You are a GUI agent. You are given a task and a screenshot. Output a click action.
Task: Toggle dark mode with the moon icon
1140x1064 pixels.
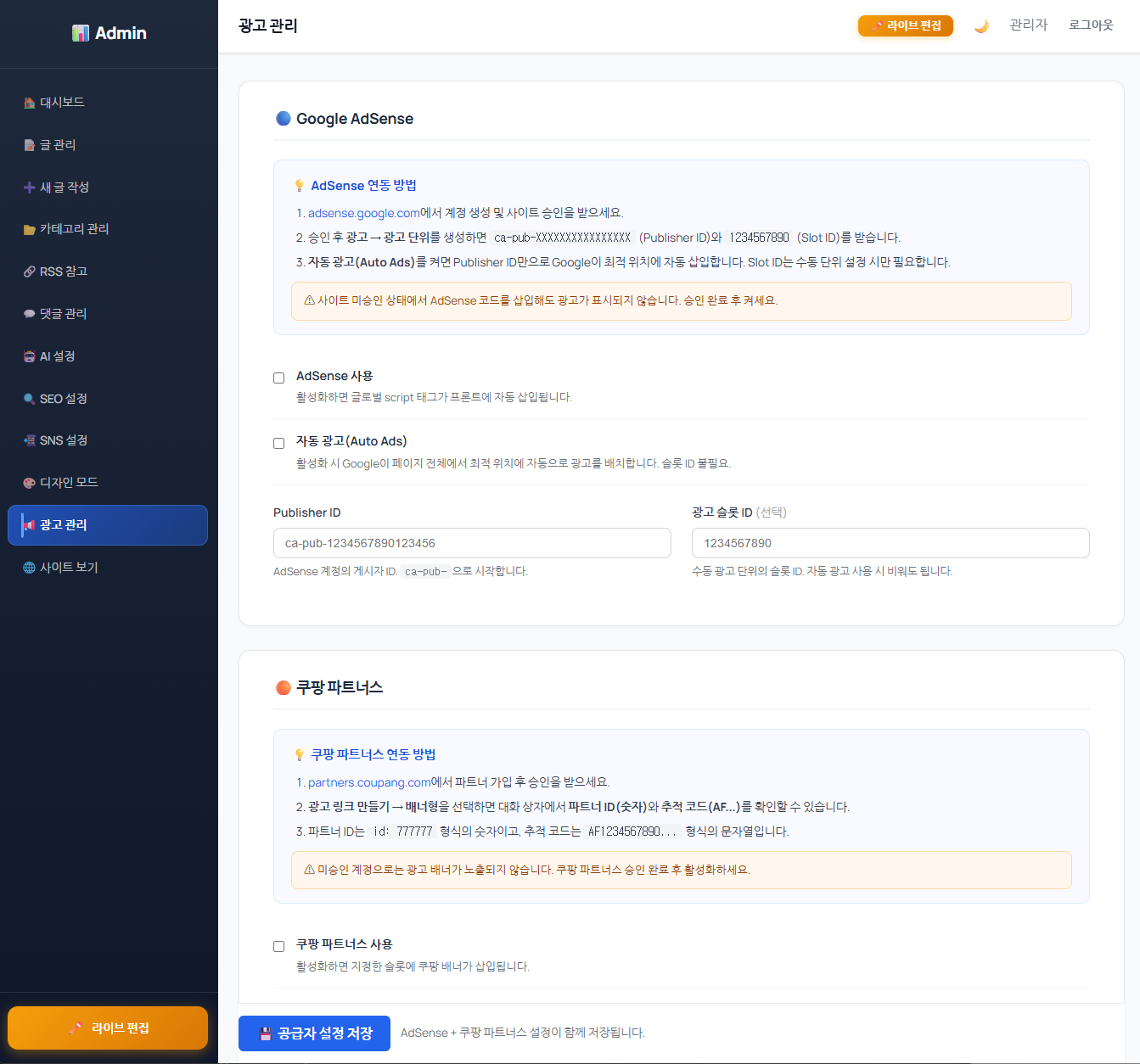point(981,26)
